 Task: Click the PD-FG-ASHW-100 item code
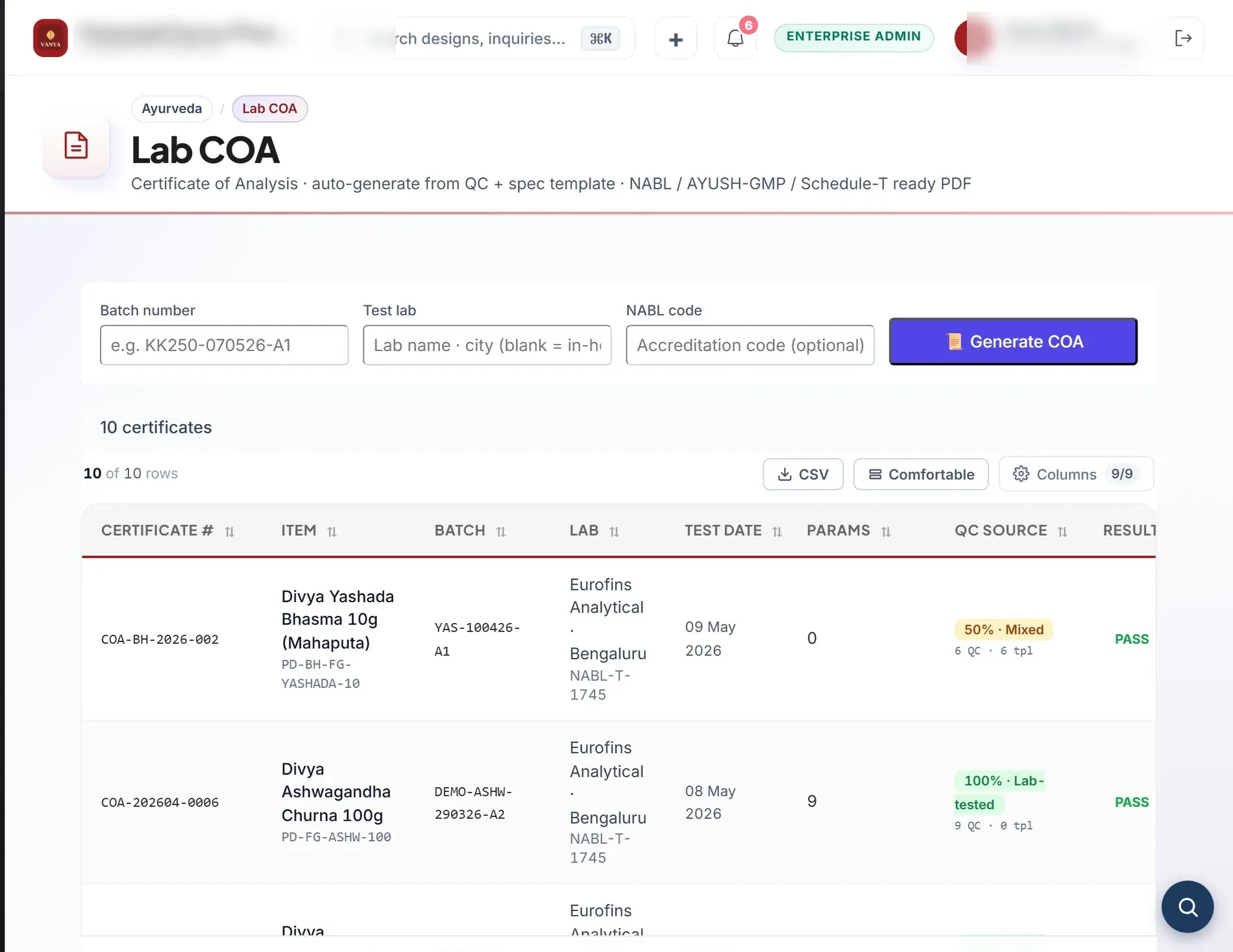[x=336, y=837]
